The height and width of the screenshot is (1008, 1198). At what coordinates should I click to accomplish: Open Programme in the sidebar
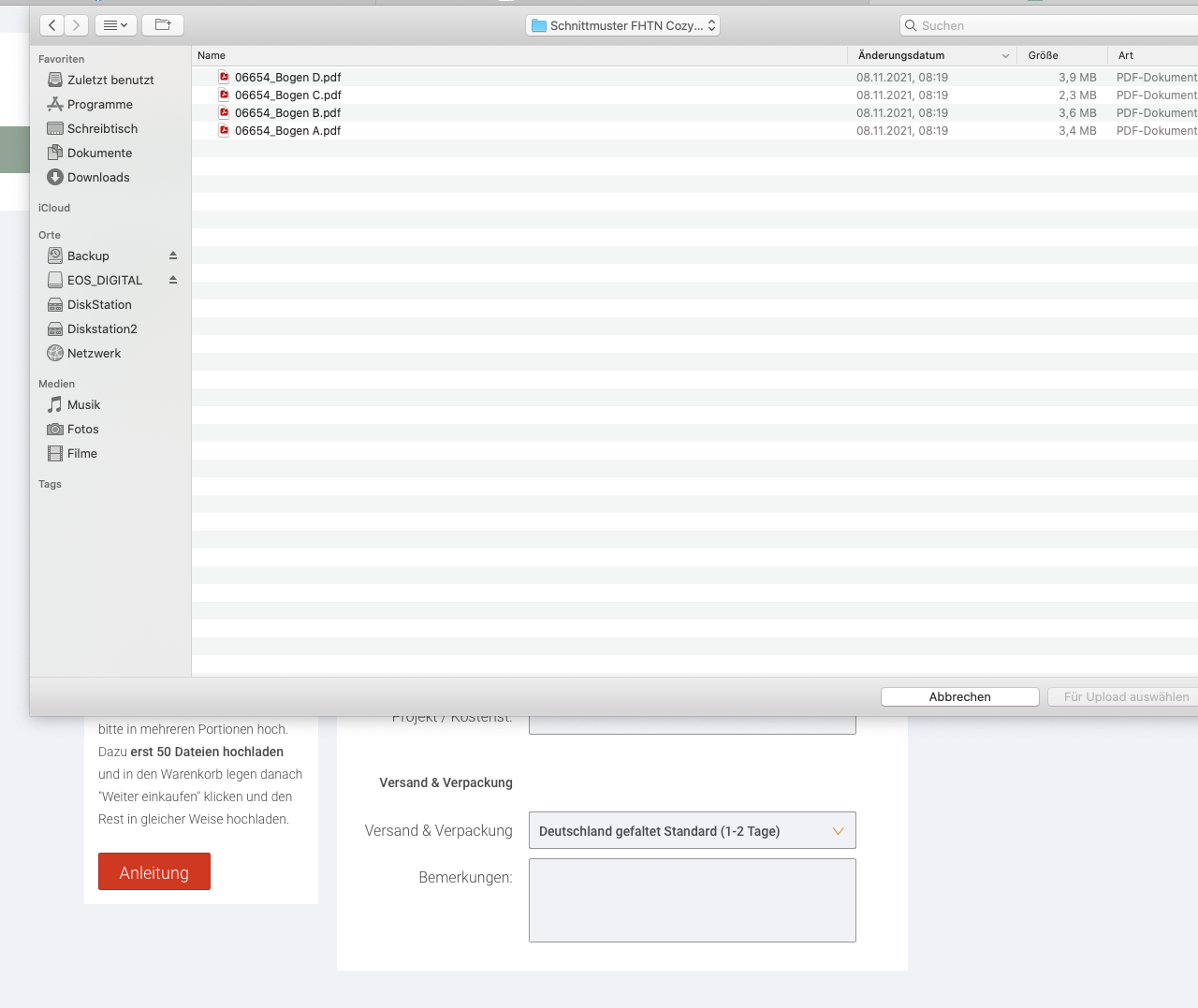coord(99,105)
